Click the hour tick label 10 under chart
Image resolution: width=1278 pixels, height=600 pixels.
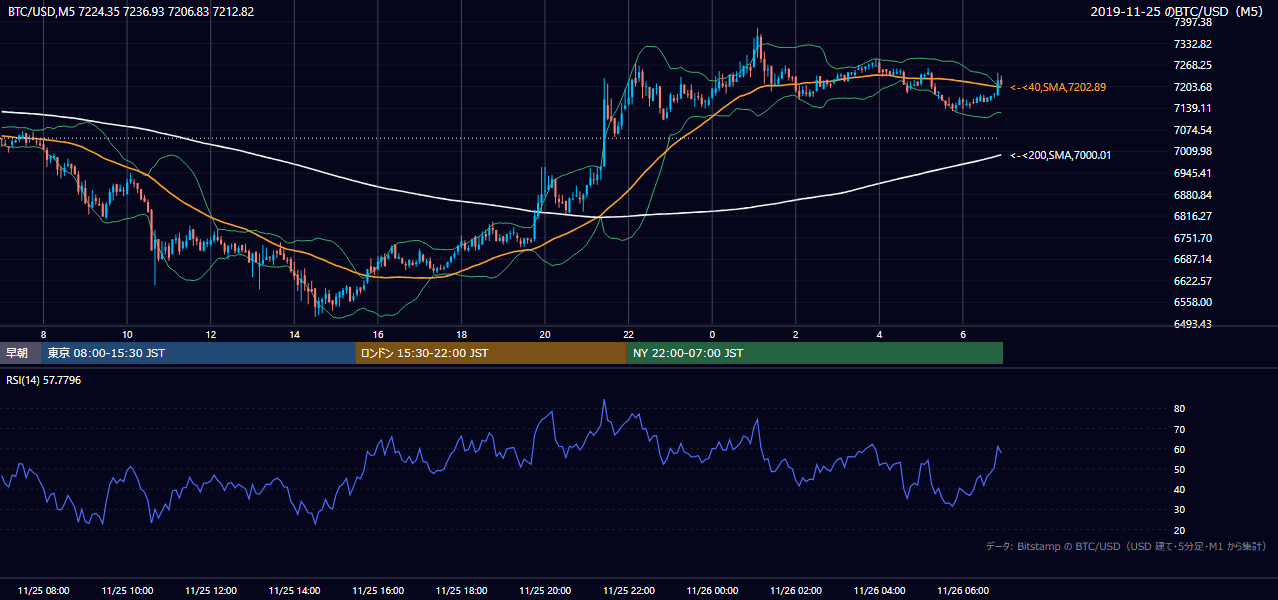(127, 334)
